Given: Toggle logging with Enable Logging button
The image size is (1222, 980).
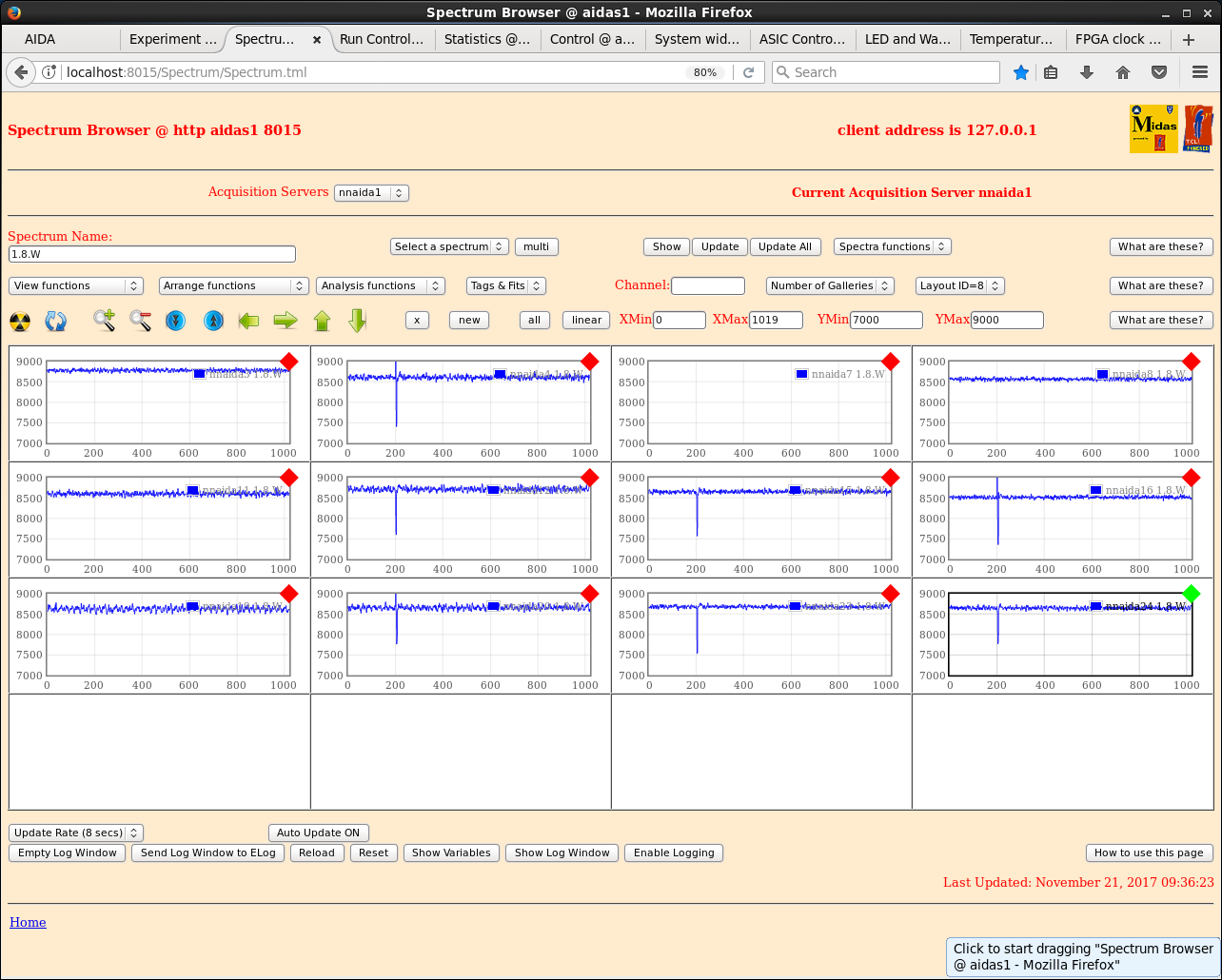Looking at the screenshot, I should [x=674, y=853].
